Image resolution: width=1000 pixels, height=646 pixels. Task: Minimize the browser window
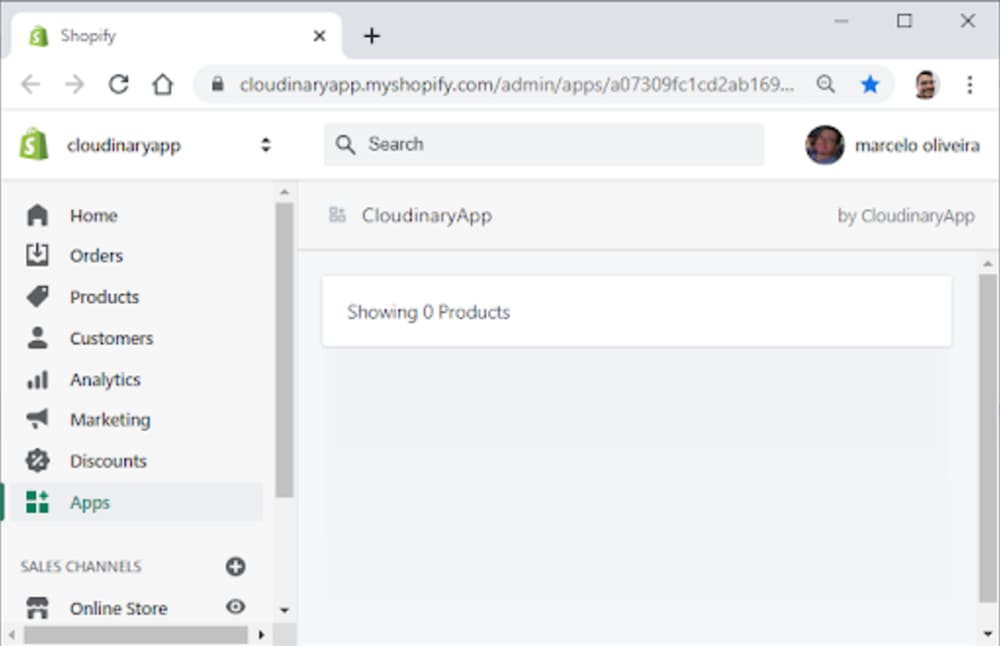[x=841, y=21]
